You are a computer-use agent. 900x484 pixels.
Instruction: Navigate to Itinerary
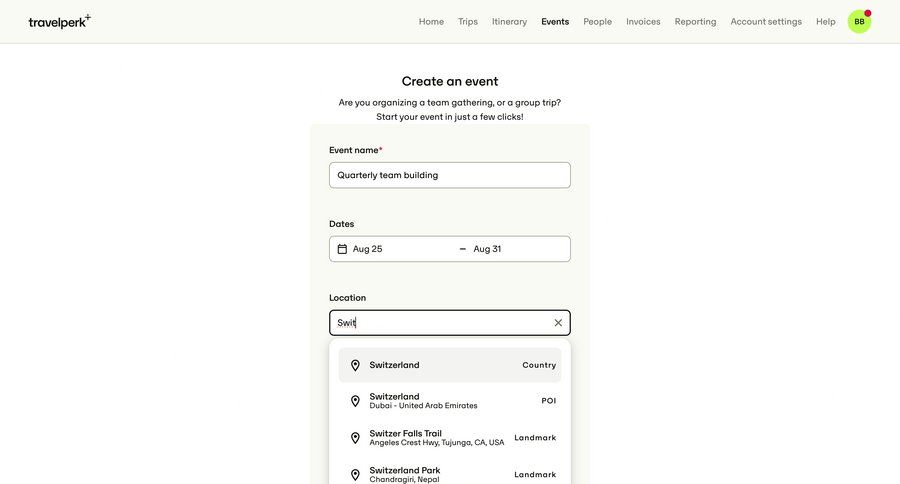(x=509, y=21)
